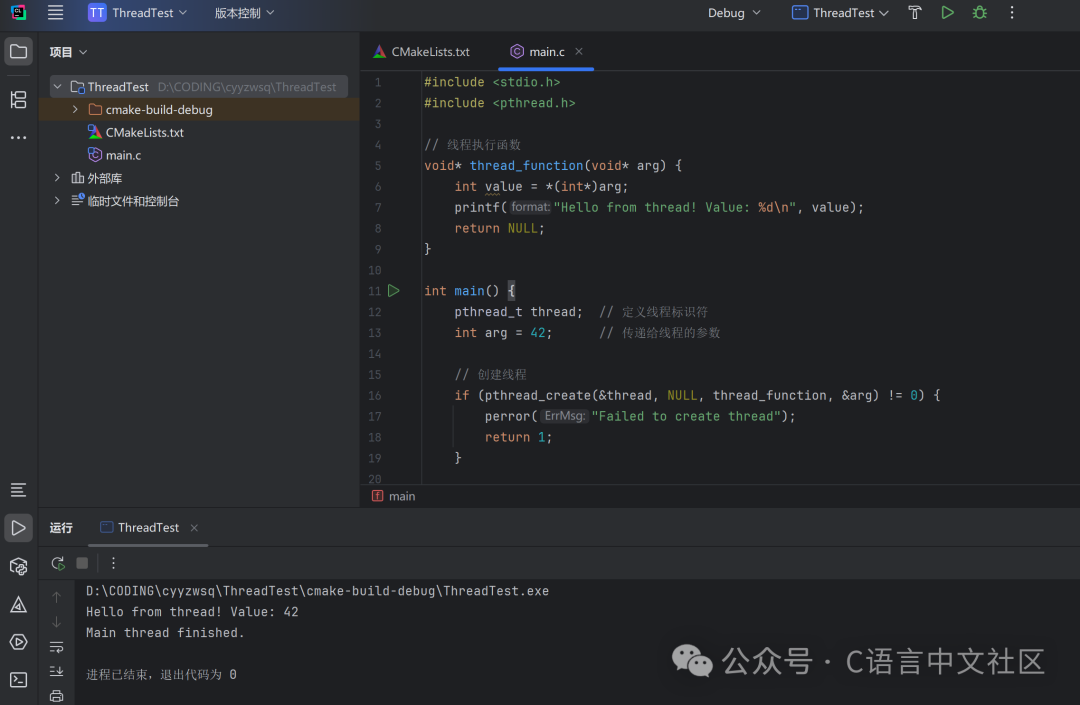Jump down the stack trace arrow
The height and width of the screenshot is (705, 1080).
(x=56, y=622)
